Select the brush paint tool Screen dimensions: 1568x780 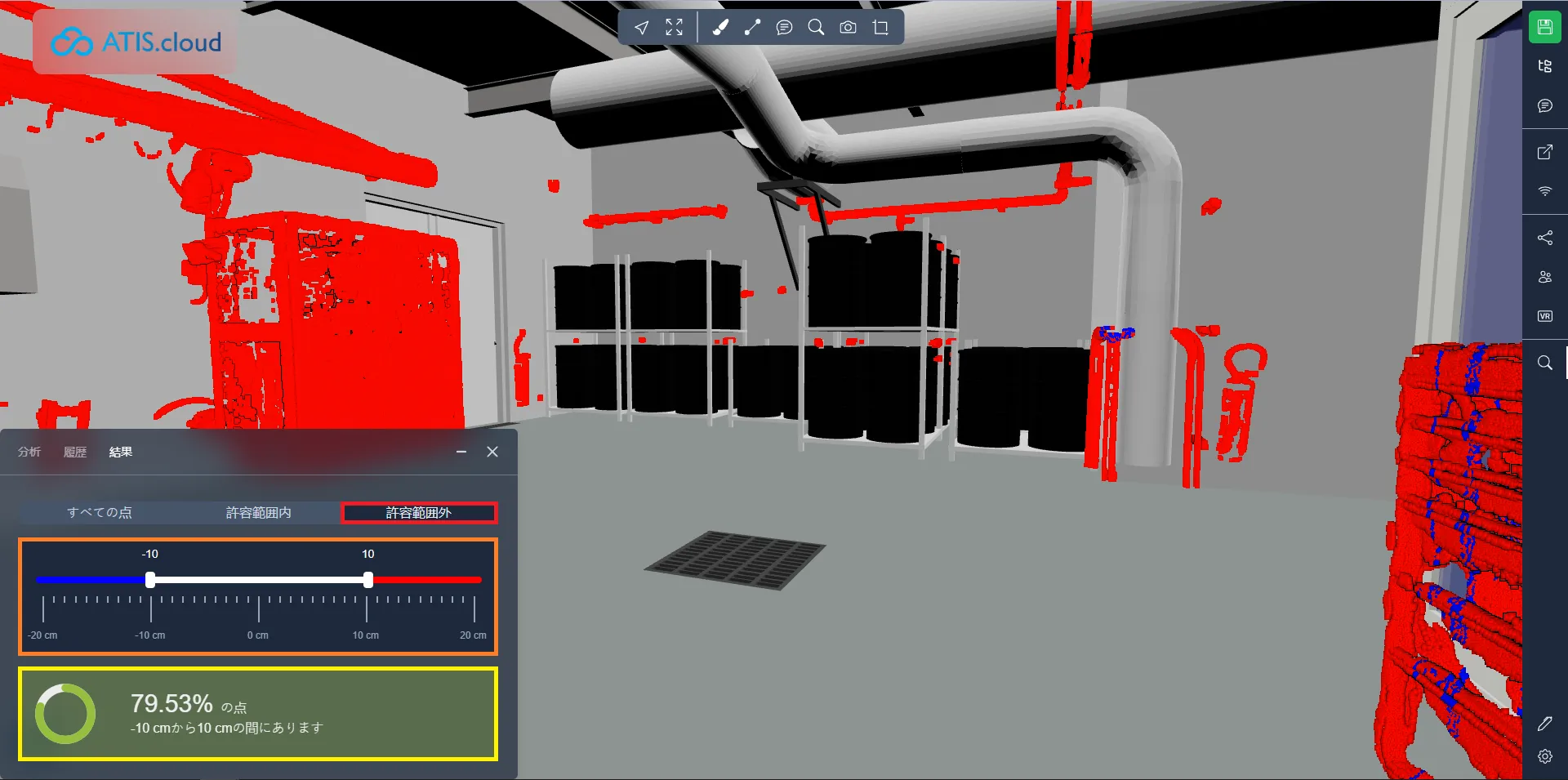tap(720, 28)
